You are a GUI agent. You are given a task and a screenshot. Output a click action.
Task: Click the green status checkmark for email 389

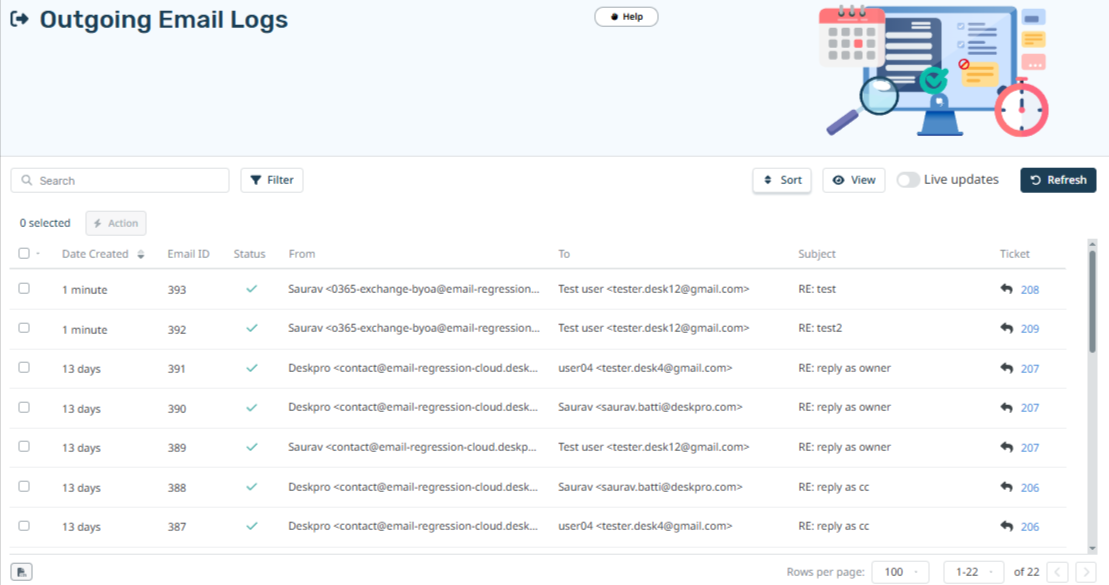click(251, 447)
